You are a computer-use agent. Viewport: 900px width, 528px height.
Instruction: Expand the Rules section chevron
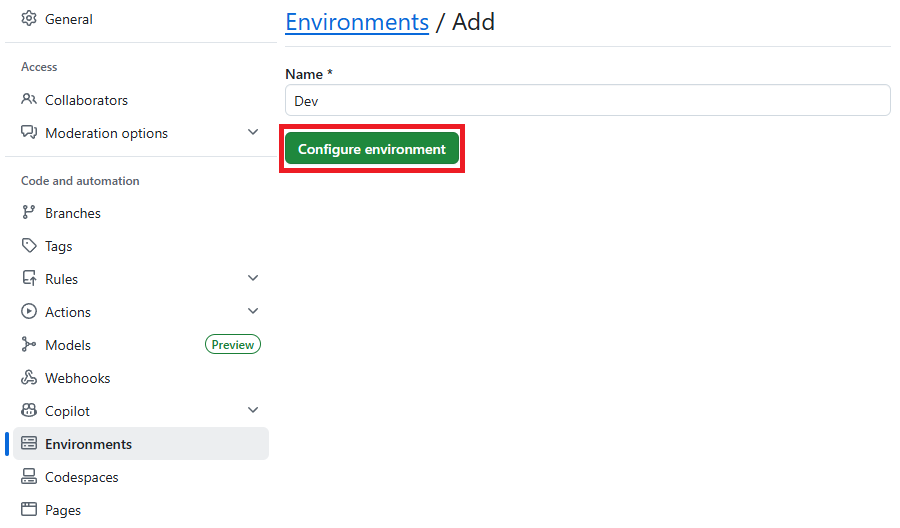[253, 278]
